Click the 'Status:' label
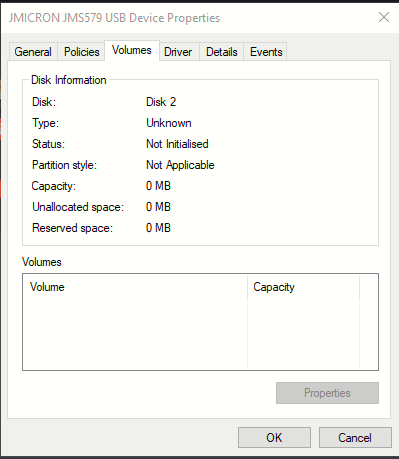Image resolution: width=399 pixels, height=459 pixels. 48,144
